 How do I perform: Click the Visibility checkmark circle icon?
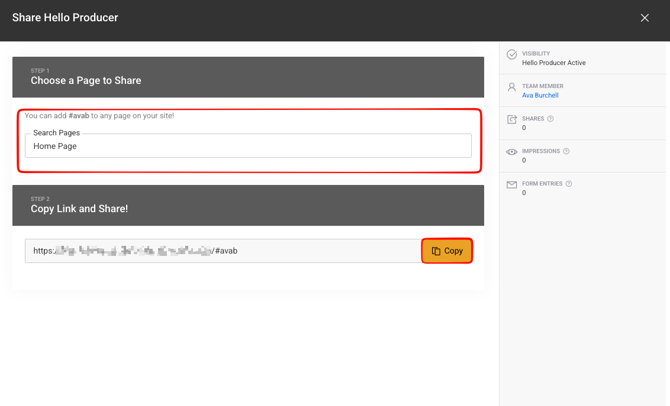[512, 55]
